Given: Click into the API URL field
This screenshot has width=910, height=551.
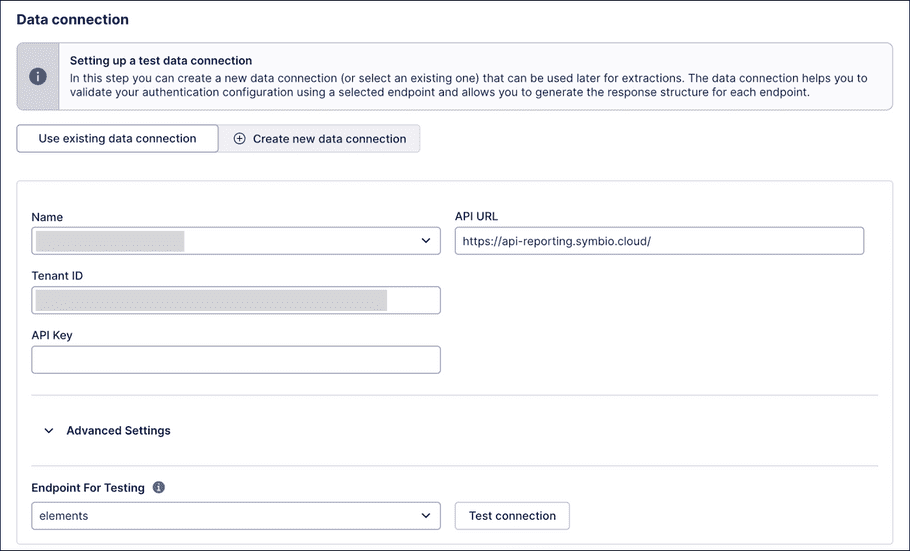Looking at the screenshot, I should pyautogui.click(x=659, y=241).
